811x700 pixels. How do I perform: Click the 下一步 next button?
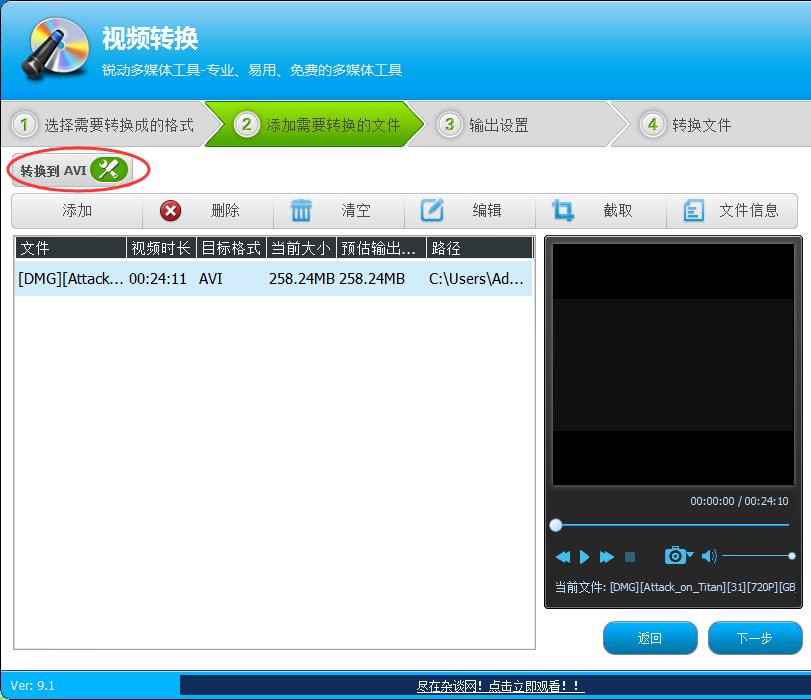coord(755,638)
